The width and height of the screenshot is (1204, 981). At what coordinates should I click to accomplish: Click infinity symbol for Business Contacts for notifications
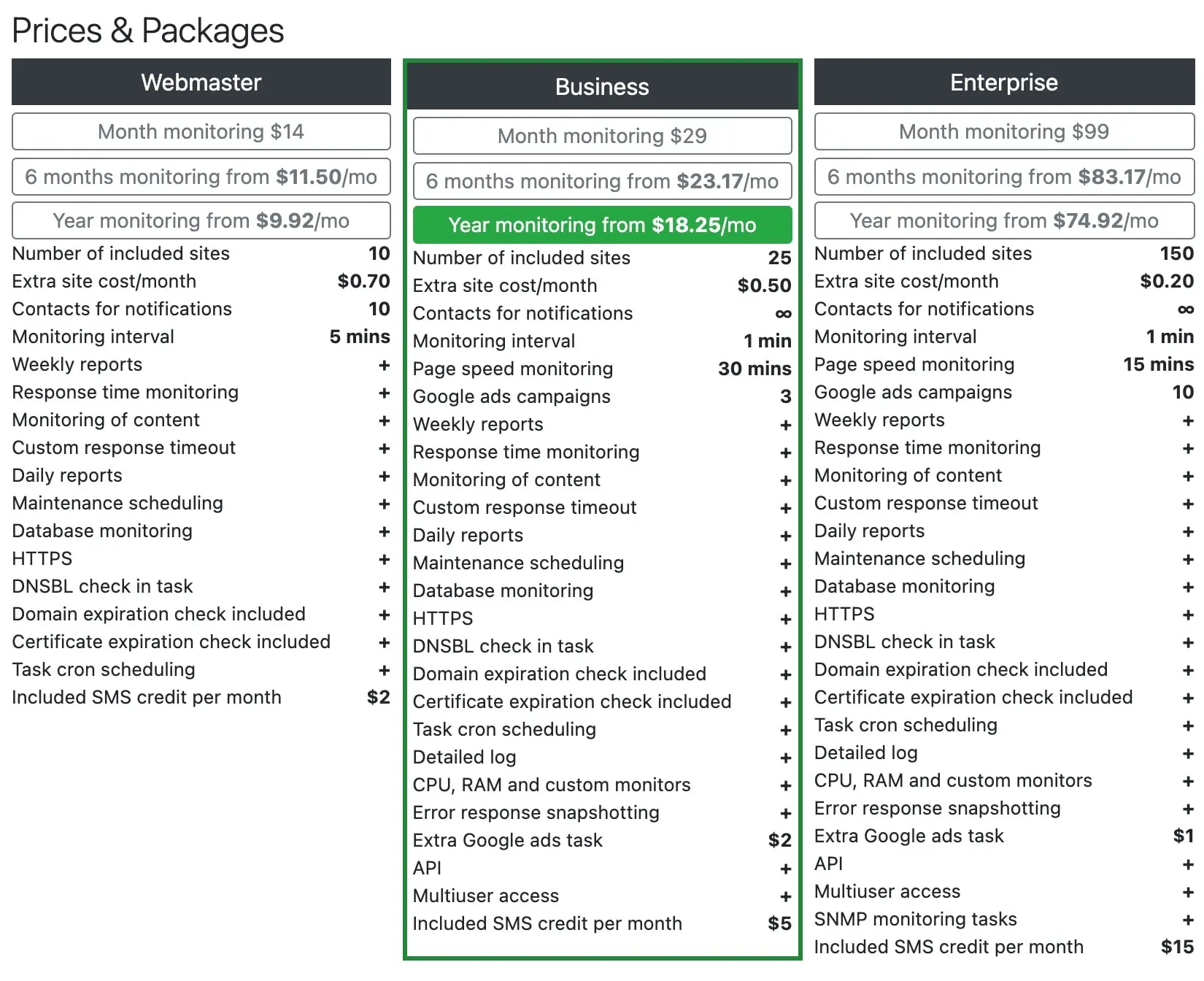point(783,314)
